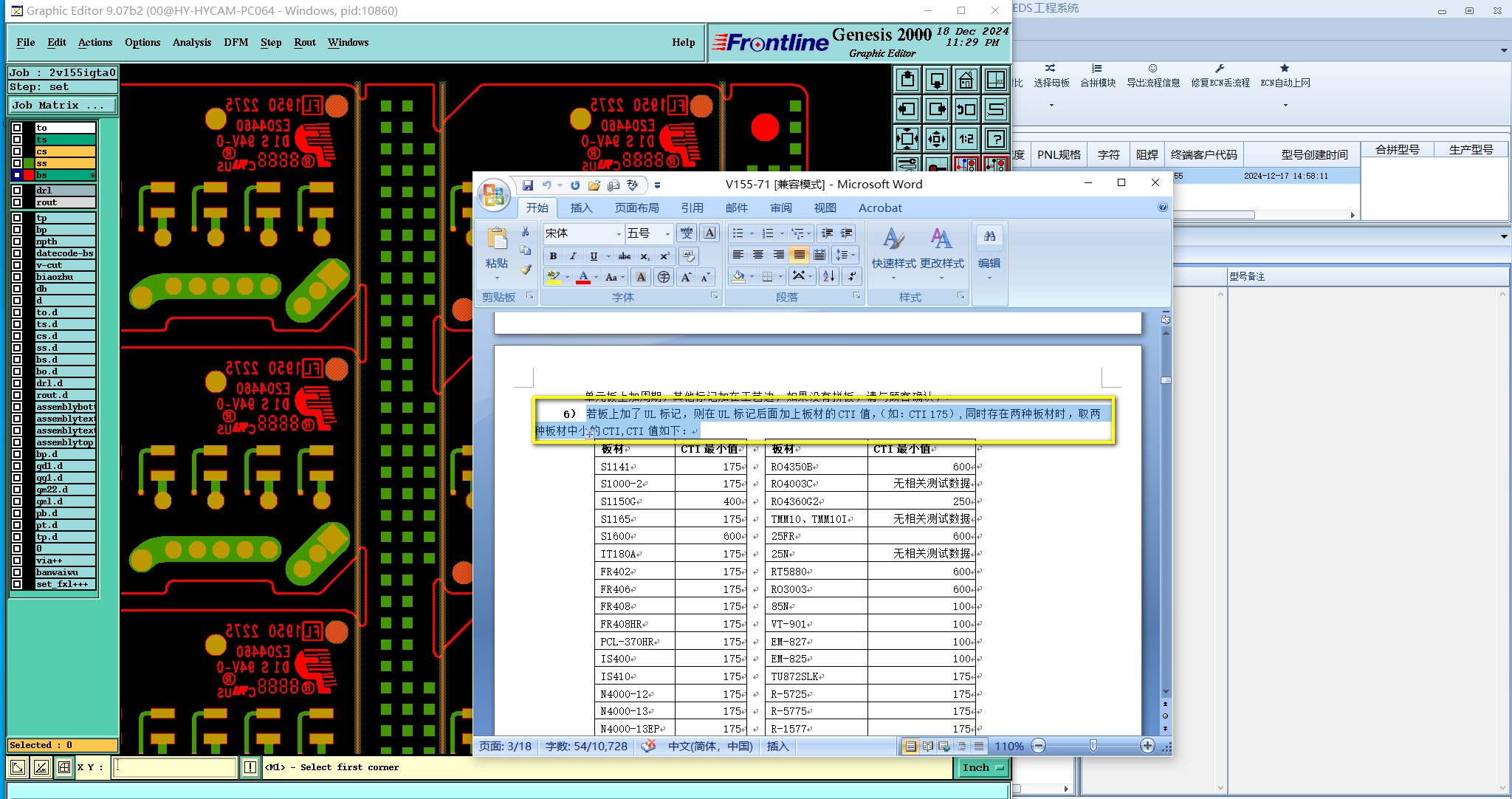Toggle visibility checkbox of layer 'v-cut'
1512x799 pixels.
17,265
